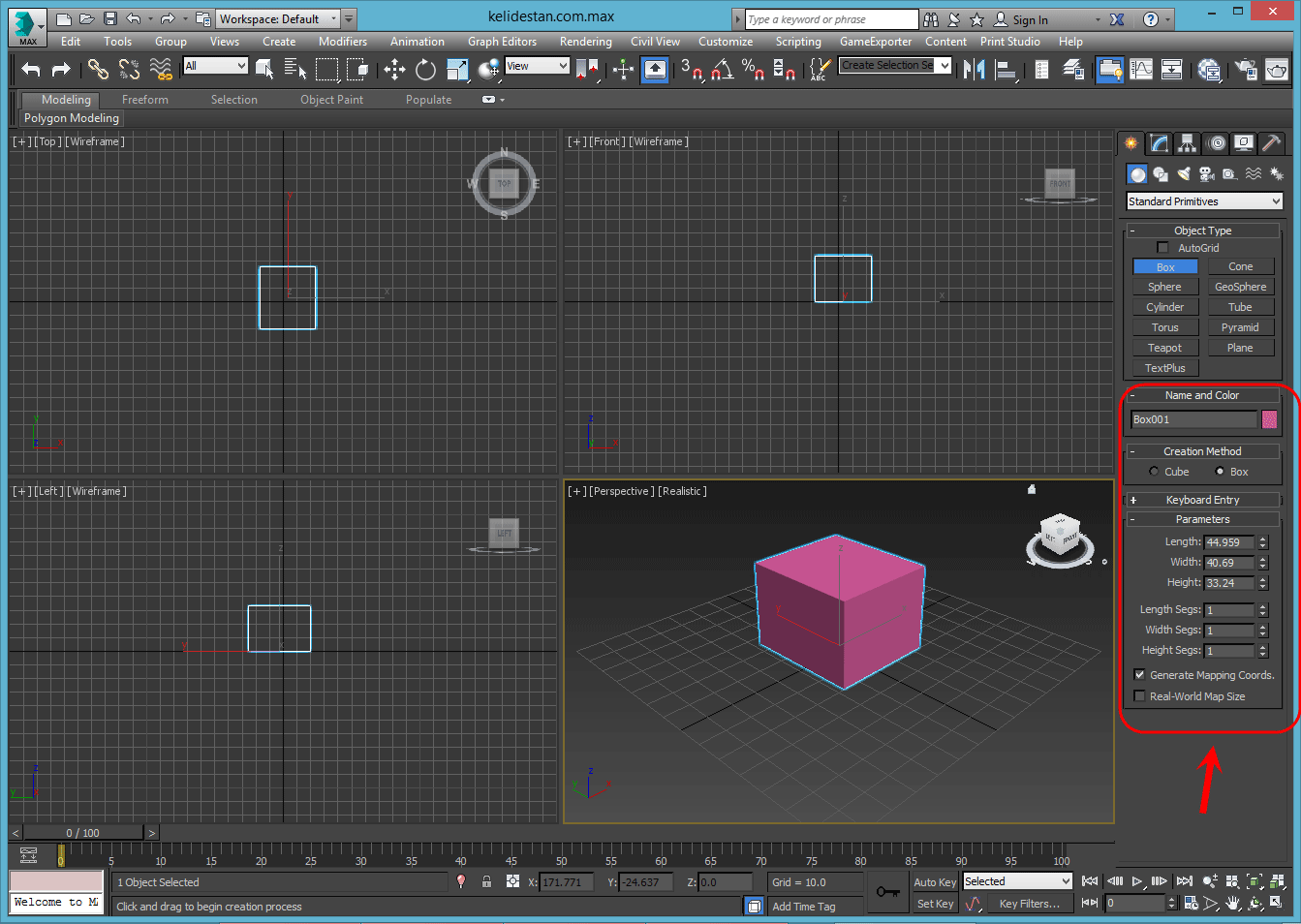1301x924 pixels.
Task: Collapse the Object Type rollout
Action: point(1202,231)
